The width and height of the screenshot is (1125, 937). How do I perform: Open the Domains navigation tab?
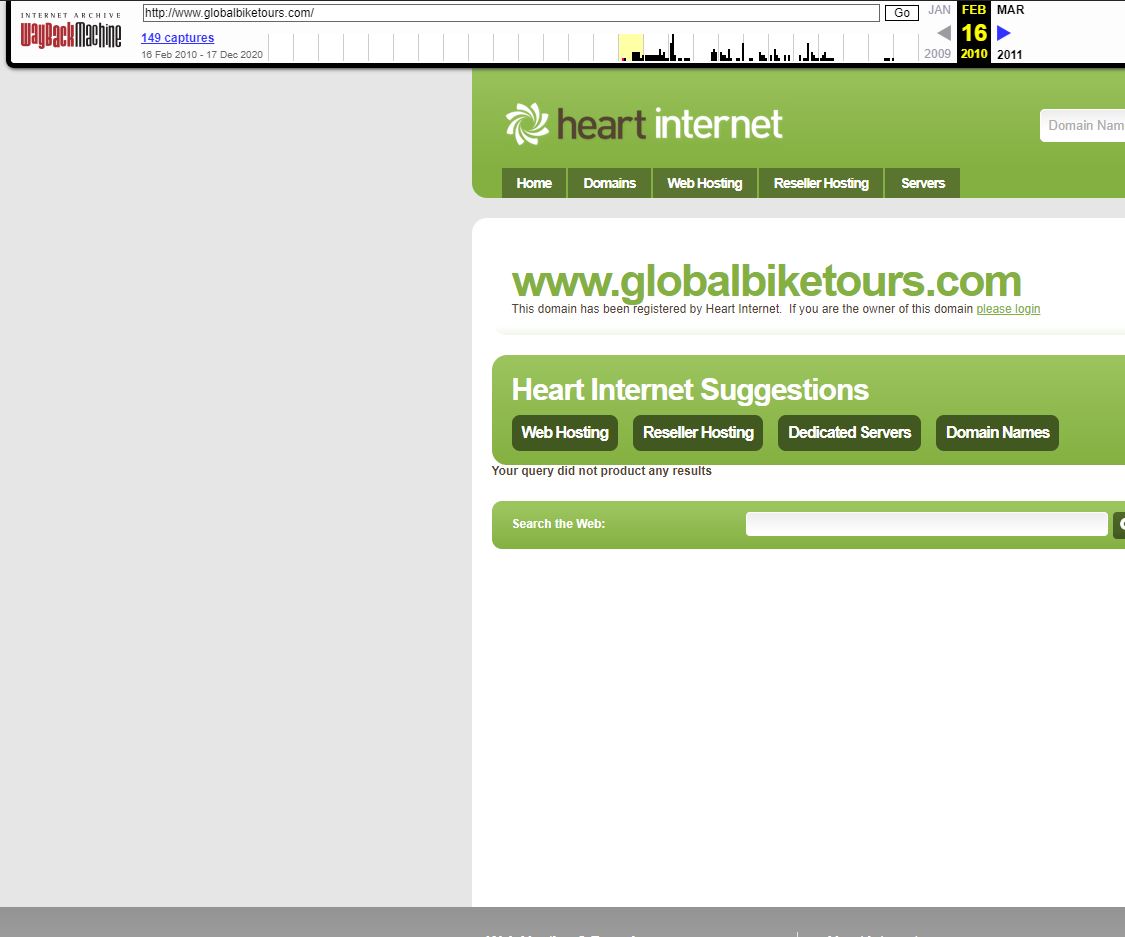point(609,183)
